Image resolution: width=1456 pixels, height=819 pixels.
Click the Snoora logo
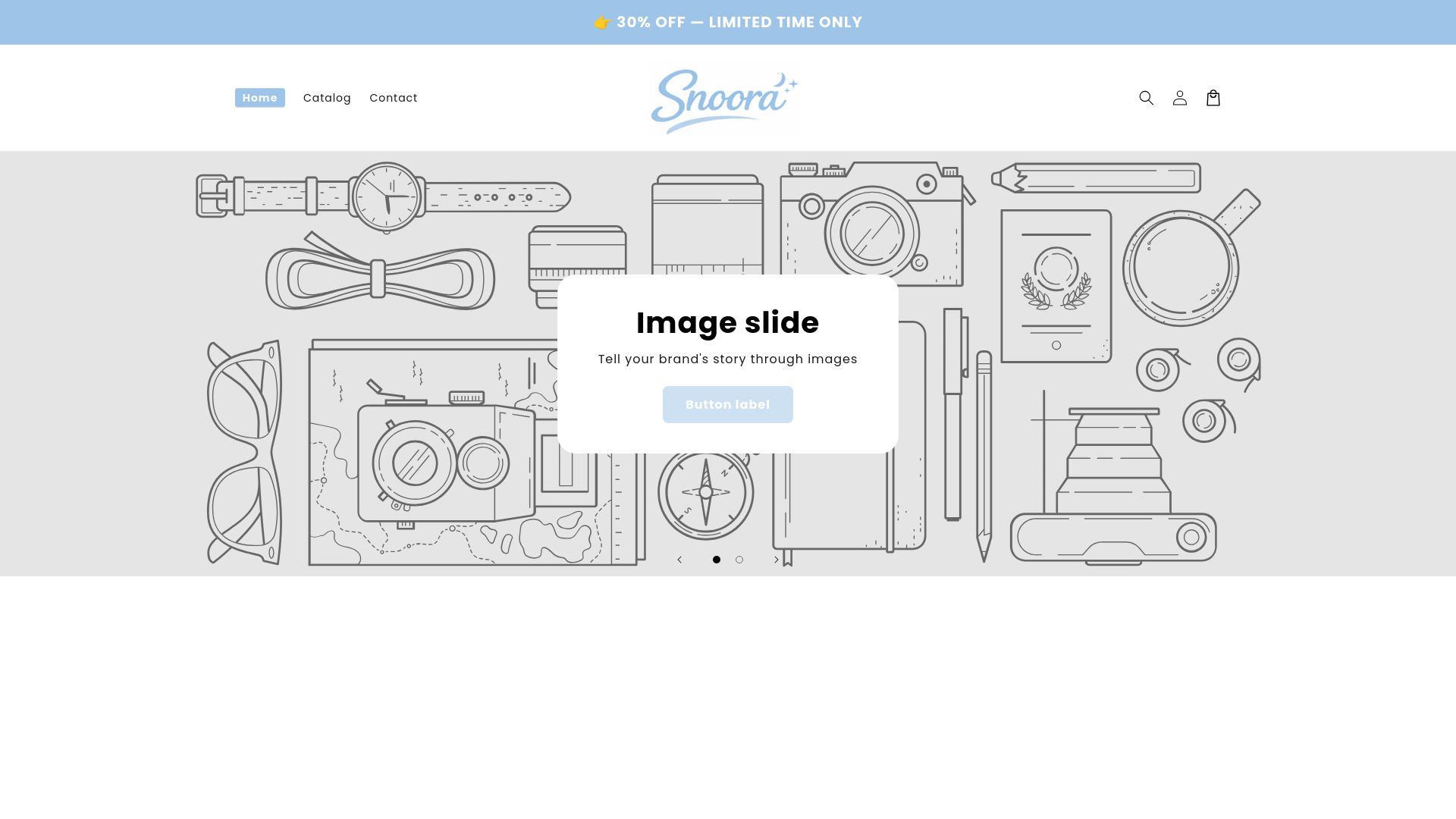point(725,101)
